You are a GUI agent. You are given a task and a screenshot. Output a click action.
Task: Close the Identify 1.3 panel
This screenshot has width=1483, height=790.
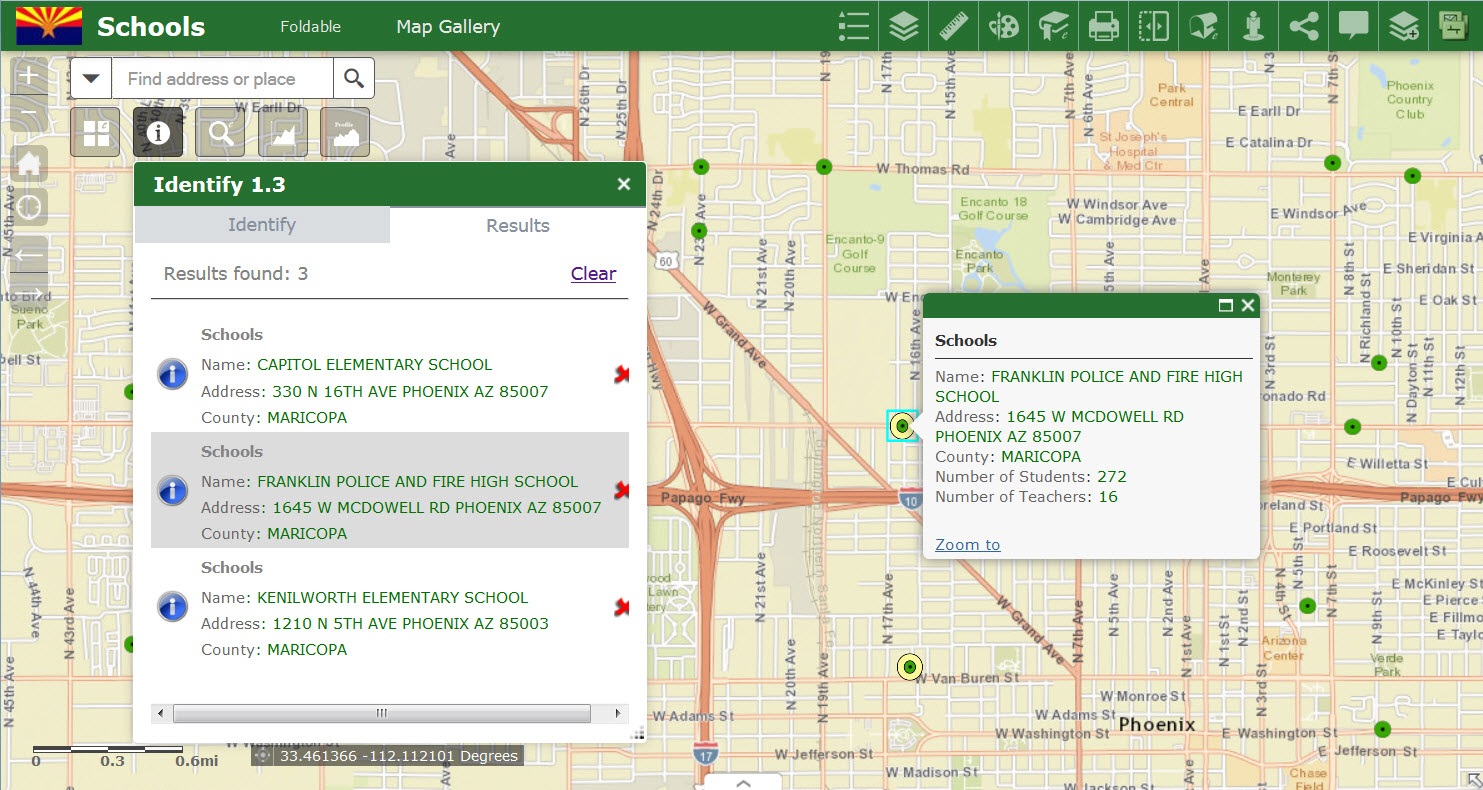pos(624,184)
